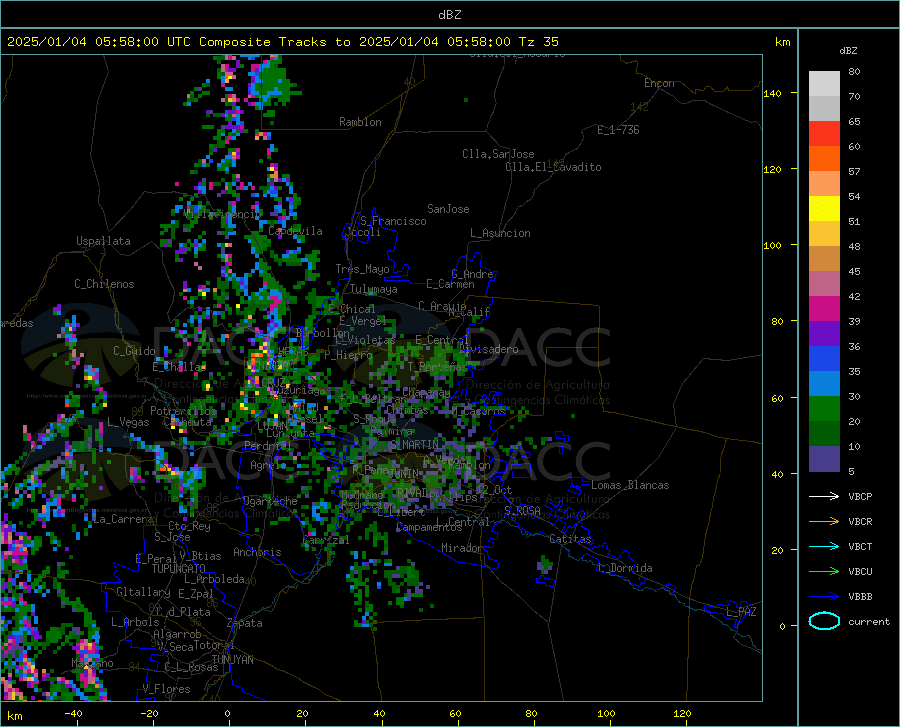Image resolution: width=900 pixels, height=727 pixels.
Task: Click the 'Lomas_Blancas' map label
Action: pyautogui.click(x=630, y=485)
